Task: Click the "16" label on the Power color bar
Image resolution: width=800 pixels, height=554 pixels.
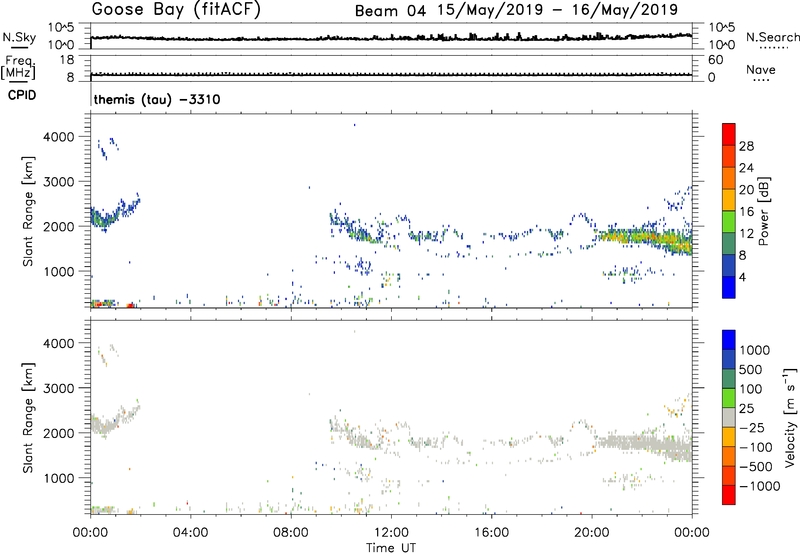Action: tap(746, 212)
